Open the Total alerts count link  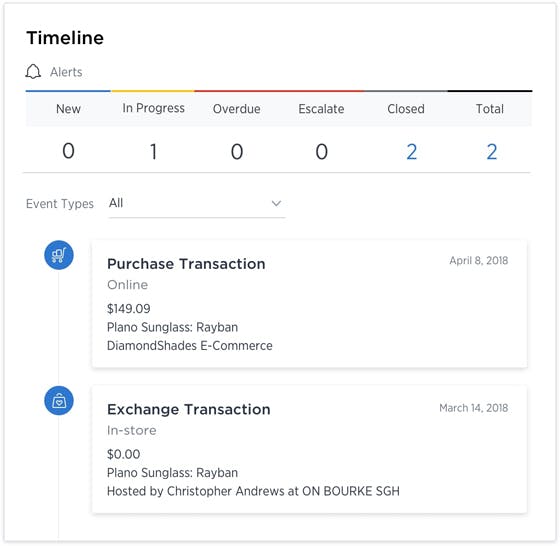point(492,152)
